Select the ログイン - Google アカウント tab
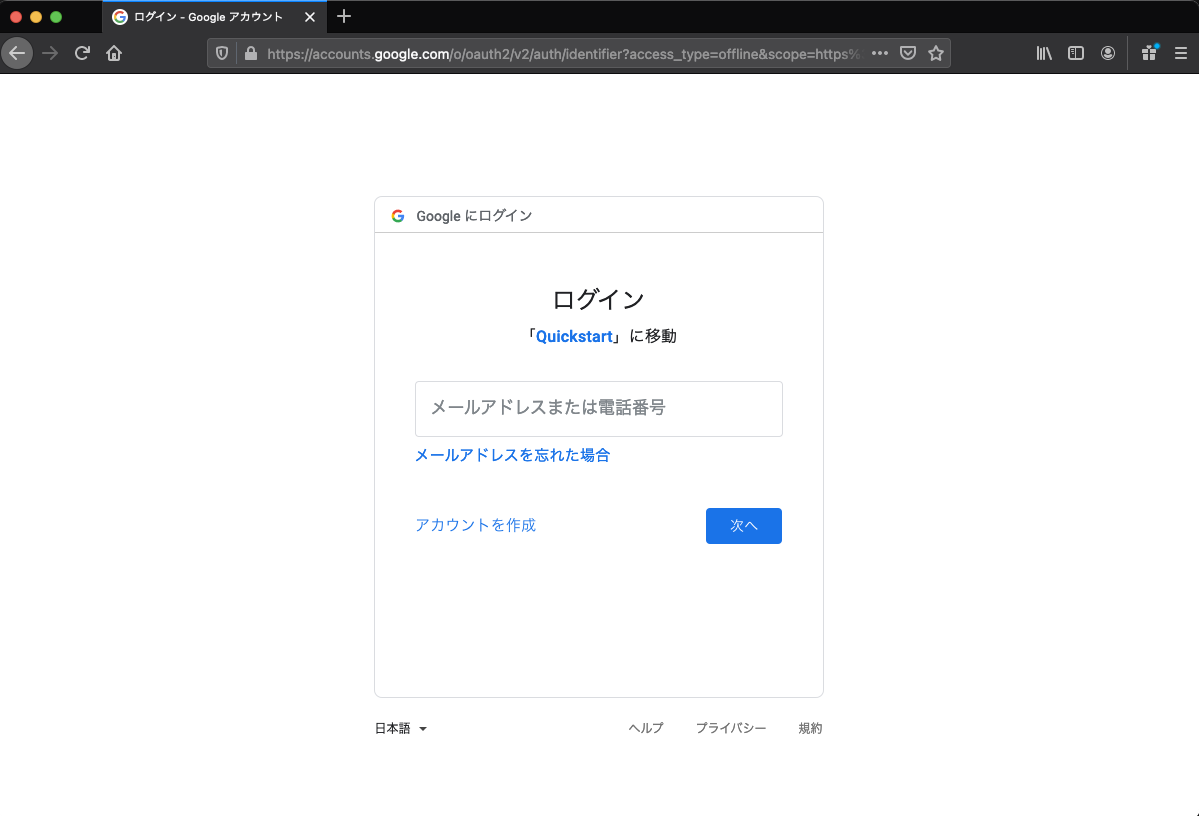The height and width of the screenshot is (816, 1199). (214, 17)
